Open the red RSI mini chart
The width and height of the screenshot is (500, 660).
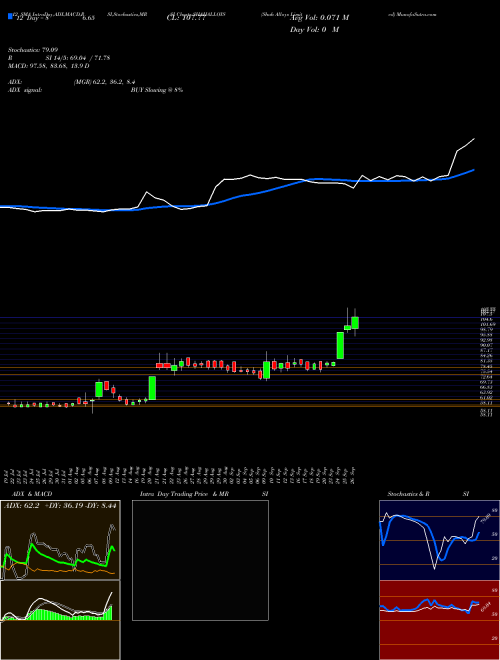coord(439,620)
